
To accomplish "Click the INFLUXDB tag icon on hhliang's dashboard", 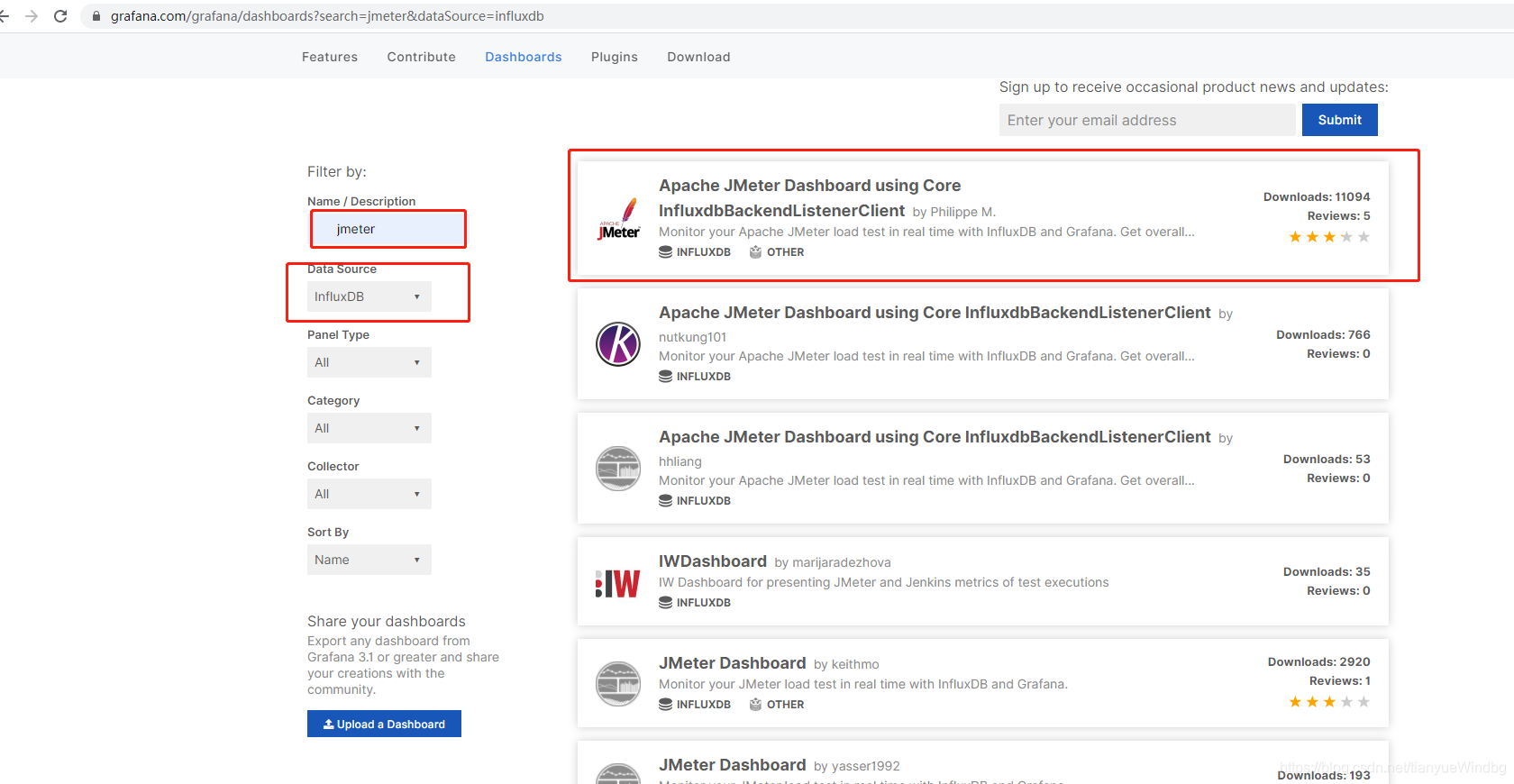I will click(665, 501).
